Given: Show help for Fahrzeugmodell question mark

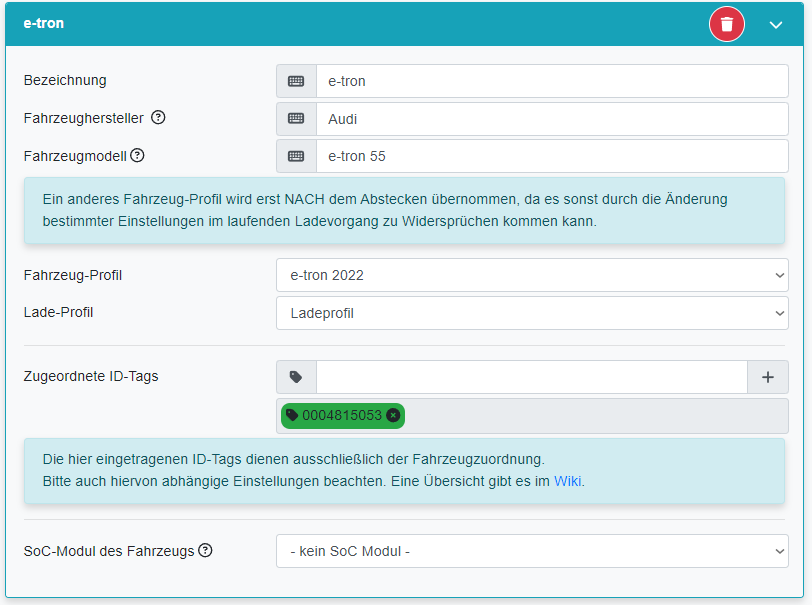Looking at the screenshot, I should (x=137, y=155).
